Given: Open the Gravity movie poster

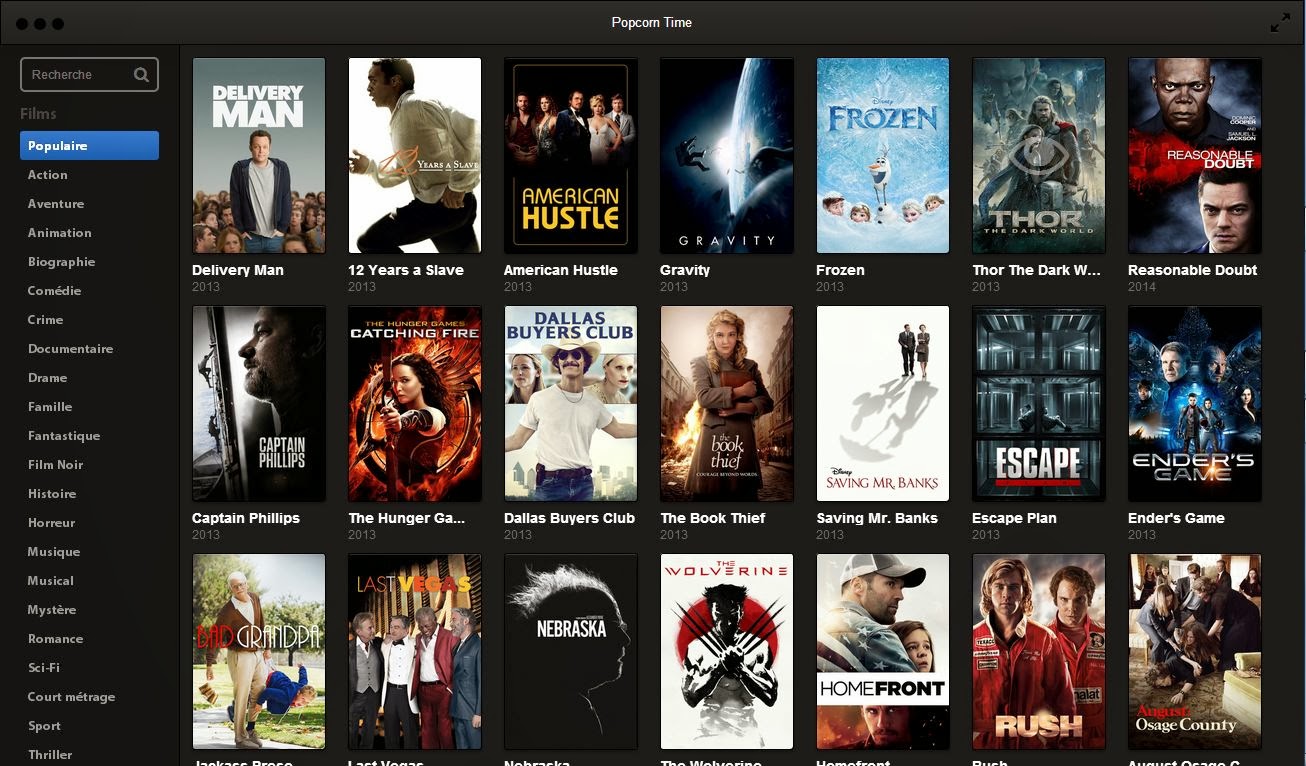Looking at the screenshot, I should pos(727,155).
